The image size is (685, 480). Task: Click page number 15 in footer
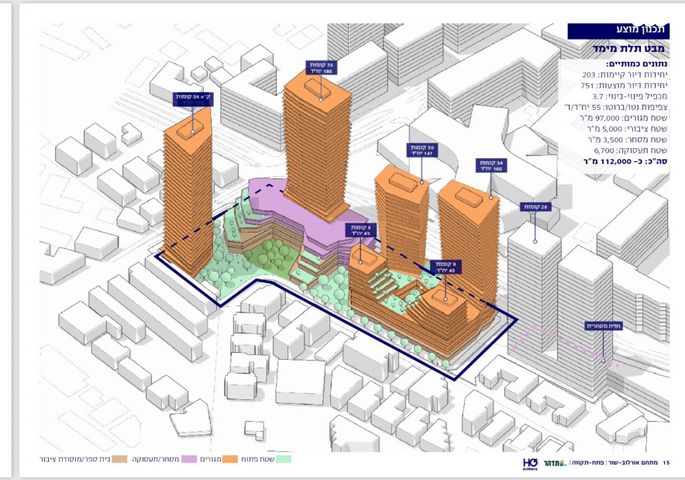[666, 463]
